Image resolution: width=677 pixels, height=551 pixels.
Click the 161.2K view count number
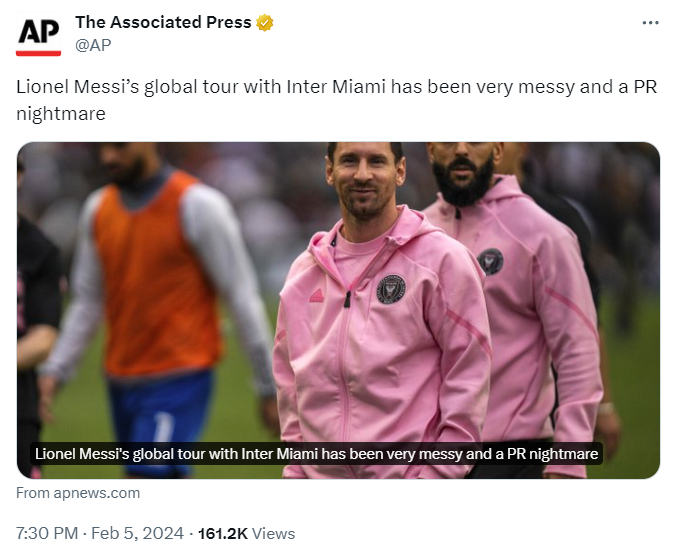pos(223,533)
